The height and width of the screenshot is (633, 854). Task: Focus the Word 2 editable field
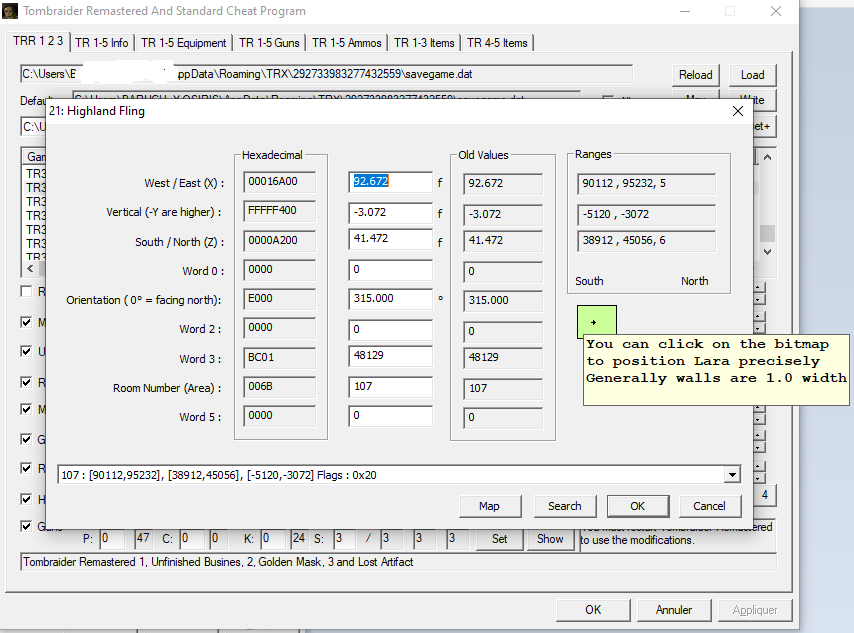pyautogui.click(x=391, y=330)
